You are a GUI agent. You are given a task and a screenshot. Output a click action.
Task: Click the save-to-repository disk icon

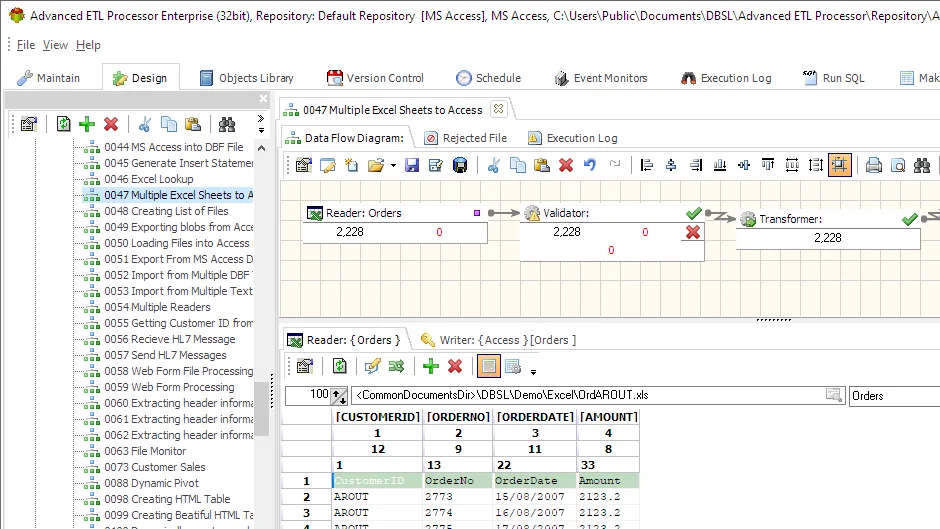pyautogui.click(x=460, y=165)
